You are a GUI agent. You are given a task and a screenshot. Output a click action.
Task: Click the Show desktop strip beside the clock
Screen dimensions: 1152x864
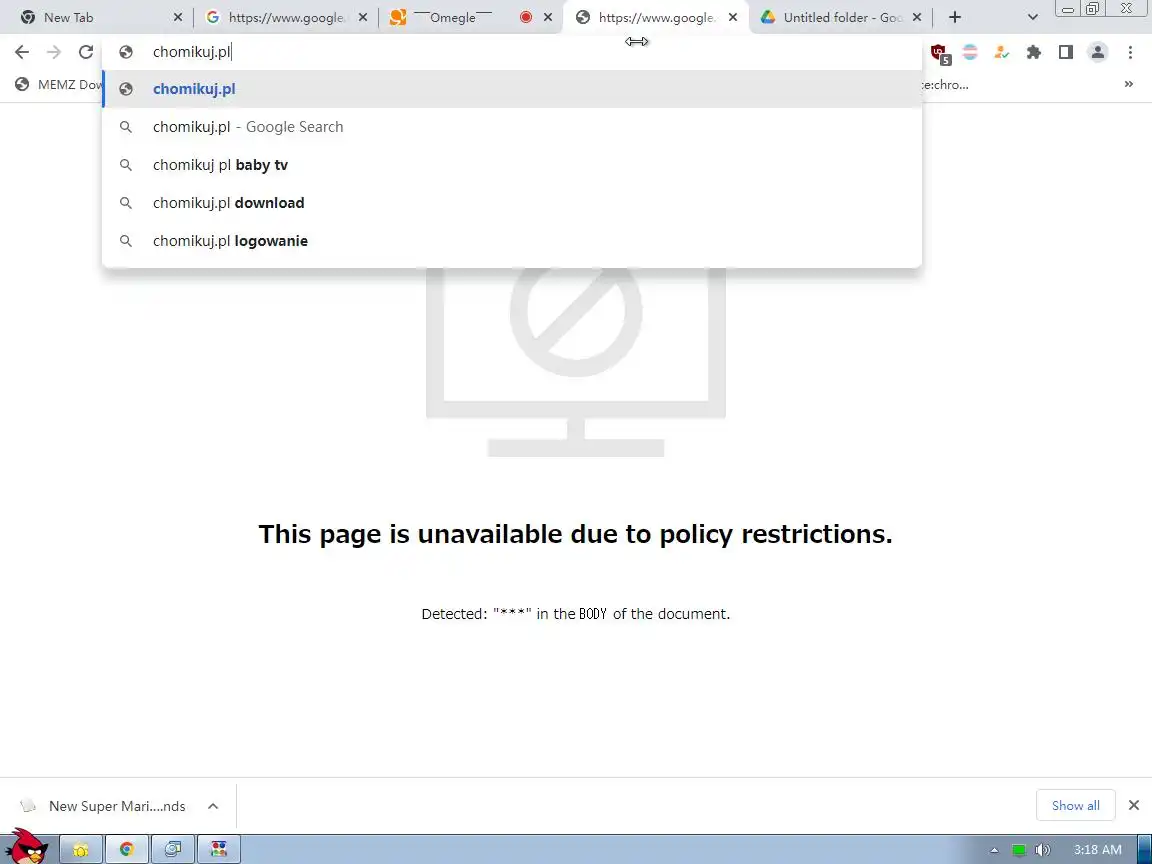(1145, 850)
